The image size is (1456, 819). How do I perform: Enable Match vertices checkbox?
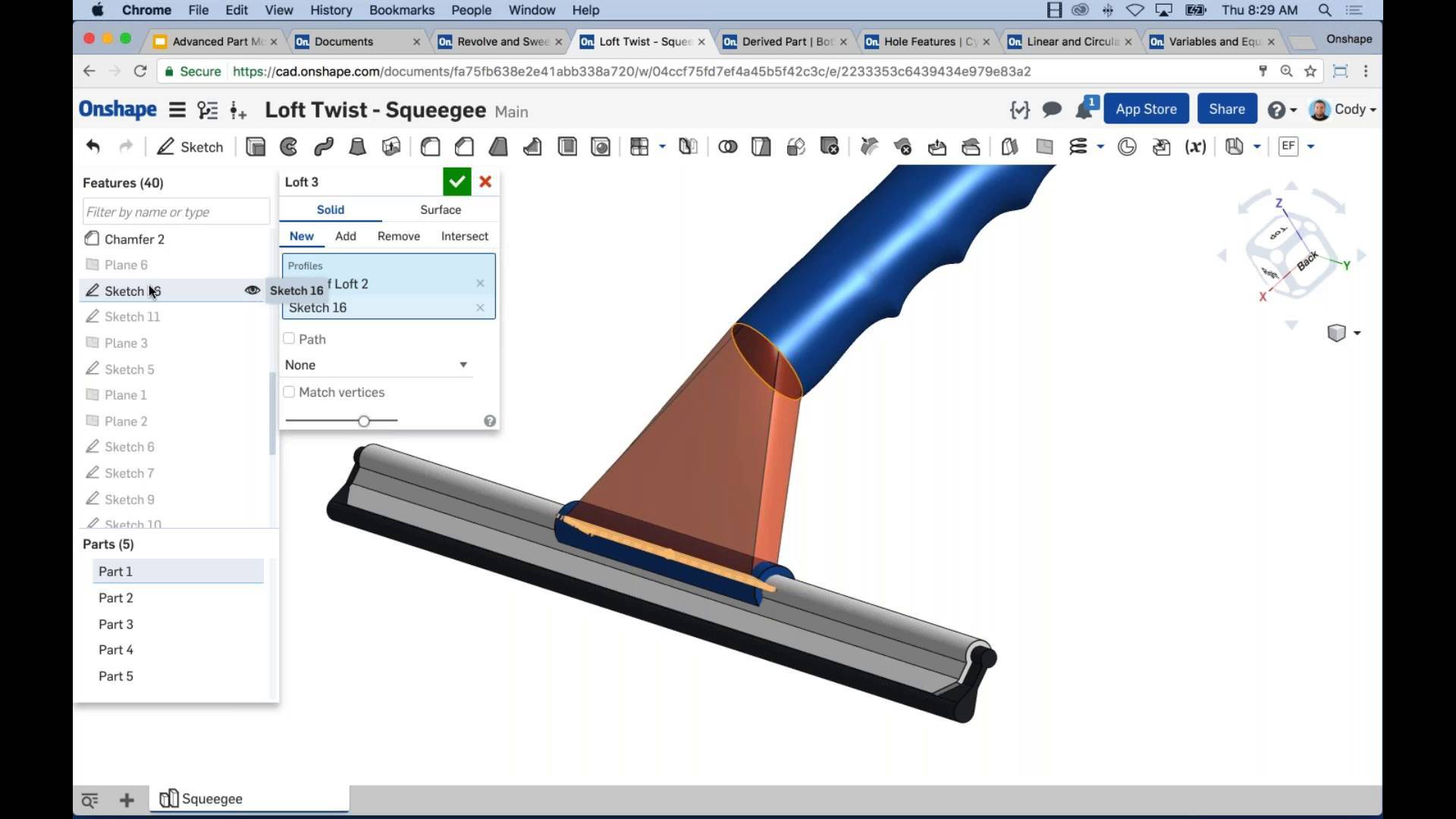coord(289,391)
